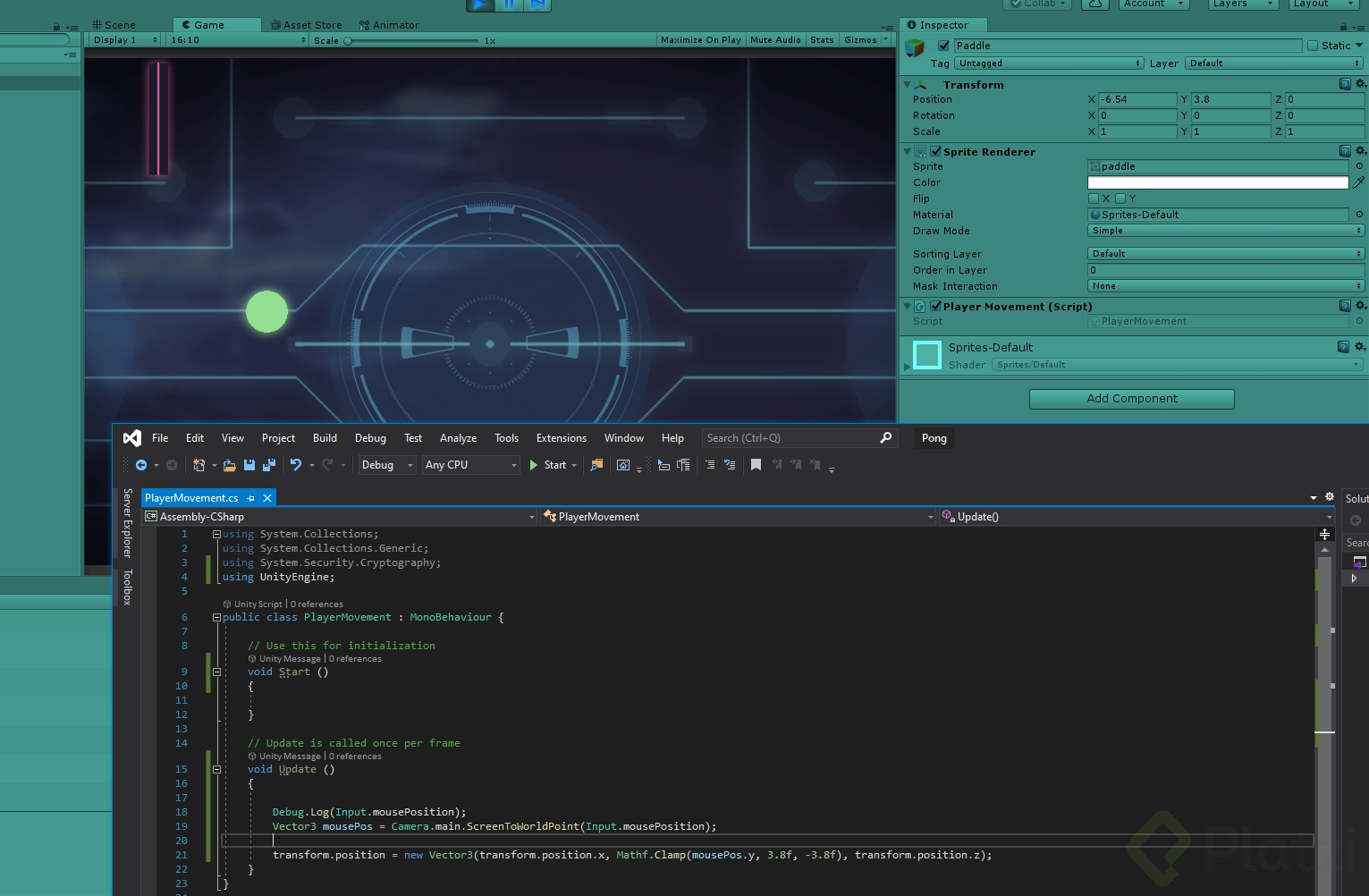Pin the PlayerMovement.cs tab
Viewport: 1369px width, 896px height.
click(x=251, y=498)
